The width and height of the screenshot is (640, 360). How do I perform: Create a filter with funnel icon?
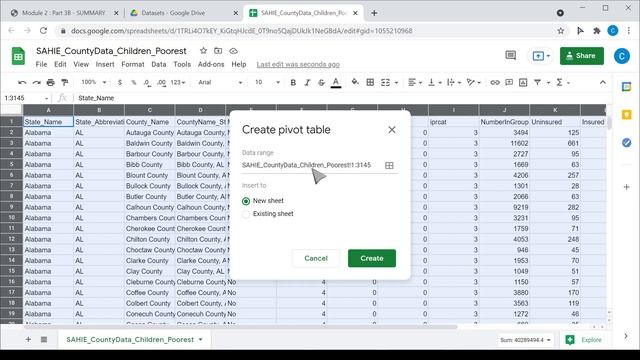tap(538, 82)
